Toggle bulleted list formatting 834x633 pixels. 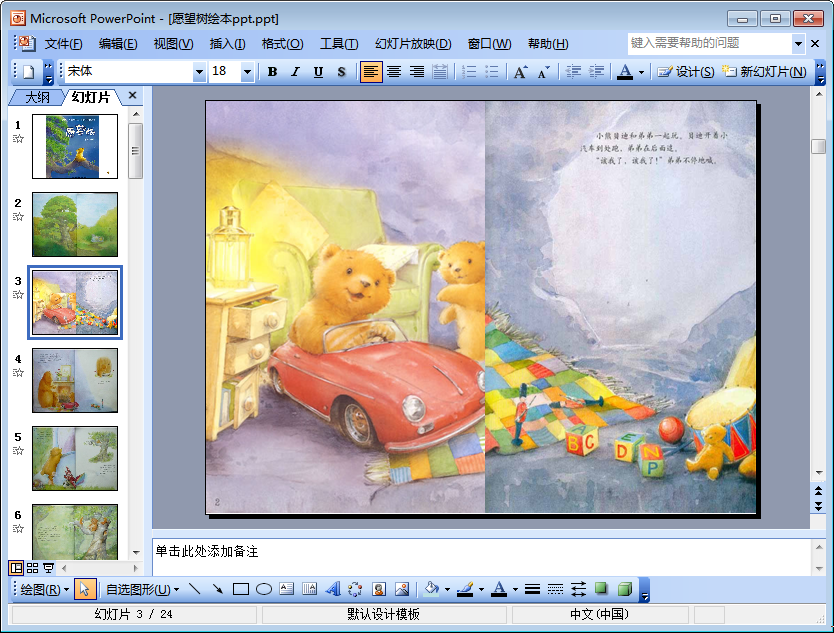492,71
